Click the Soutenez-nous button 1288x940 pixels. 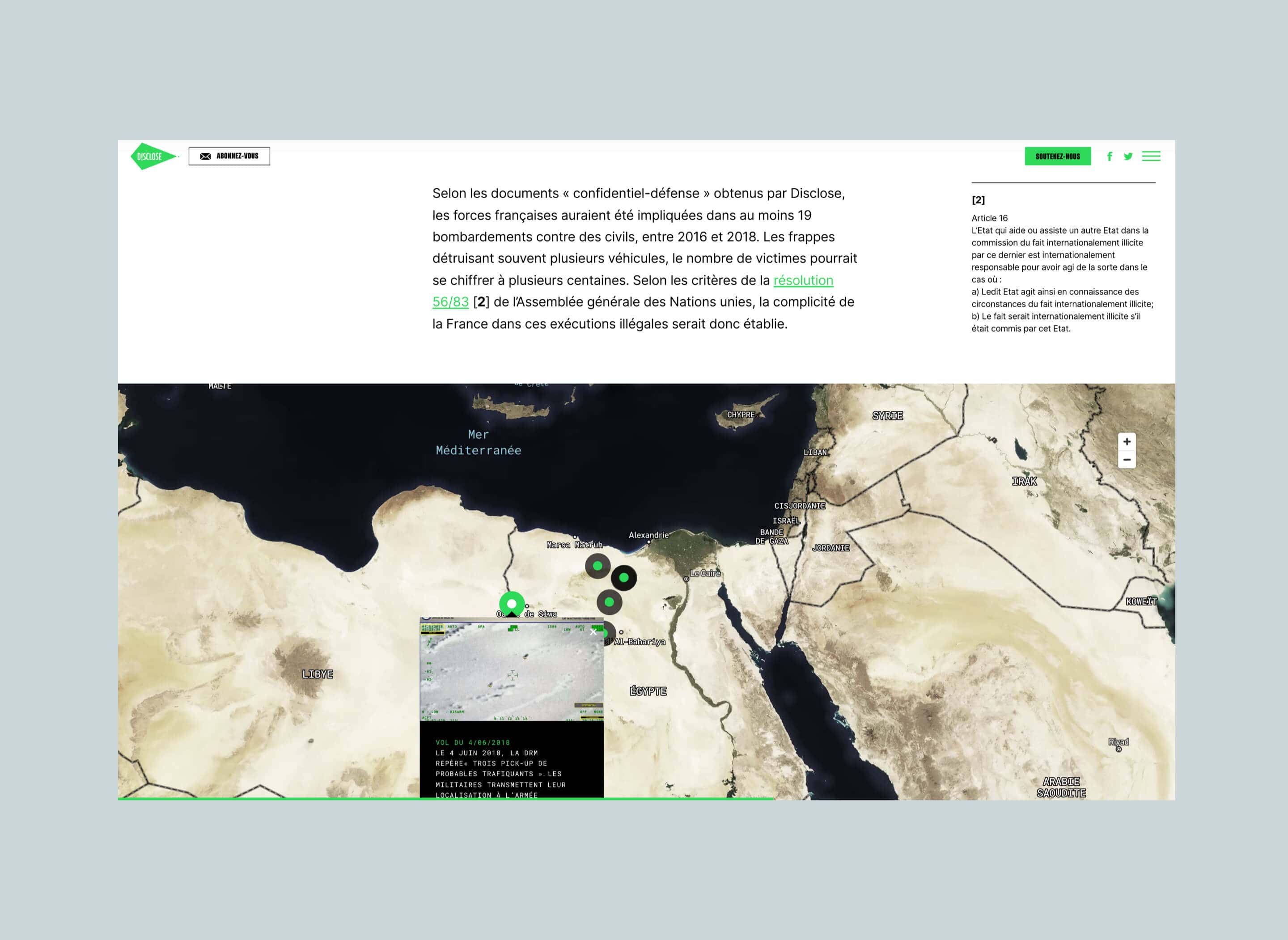[1058, 156]
